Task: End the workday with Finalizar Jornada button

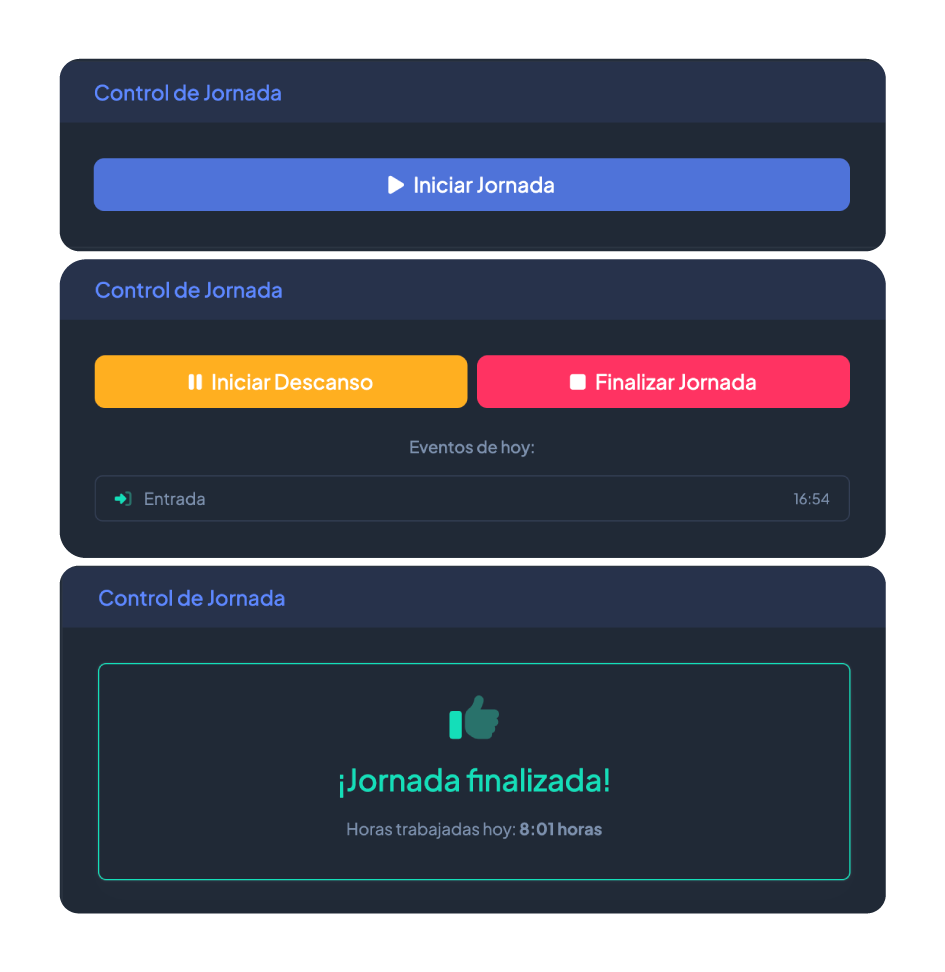Action: coord(663,382)
